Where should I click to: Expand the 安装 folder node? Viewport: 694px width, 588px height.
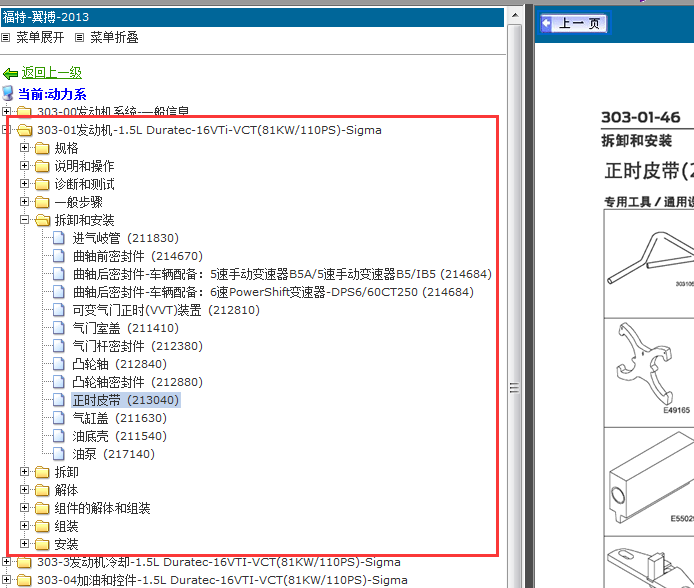click(x=24, y=544)
